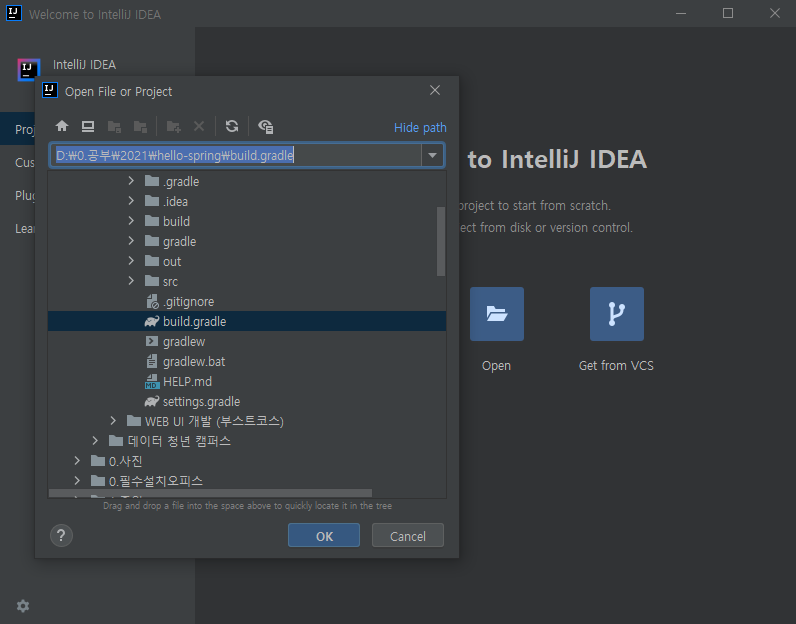Click the Cancel button

click(408, 535)
